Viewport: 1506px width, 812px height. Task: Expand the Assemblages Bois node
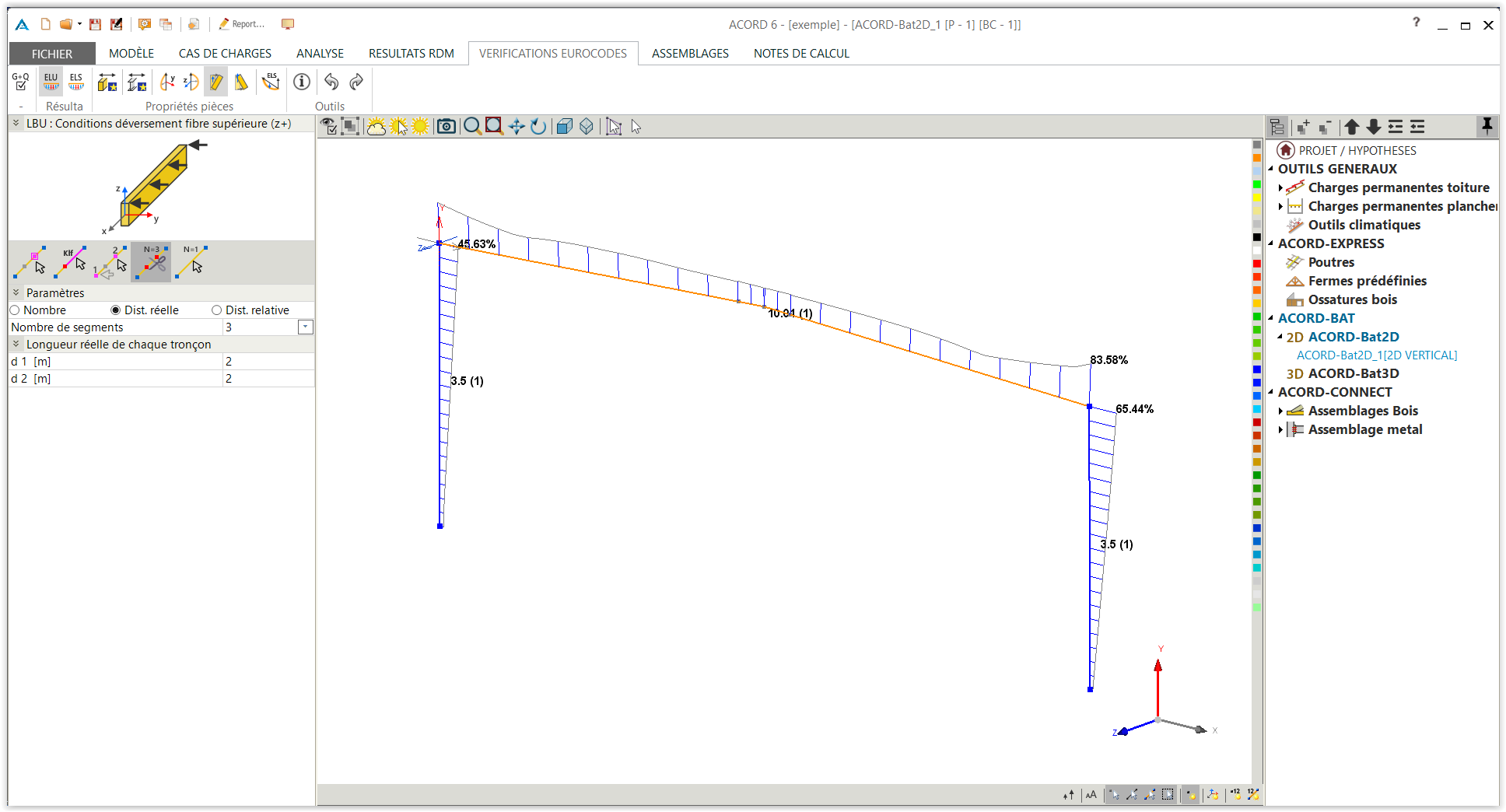[x=1280, y=411]
